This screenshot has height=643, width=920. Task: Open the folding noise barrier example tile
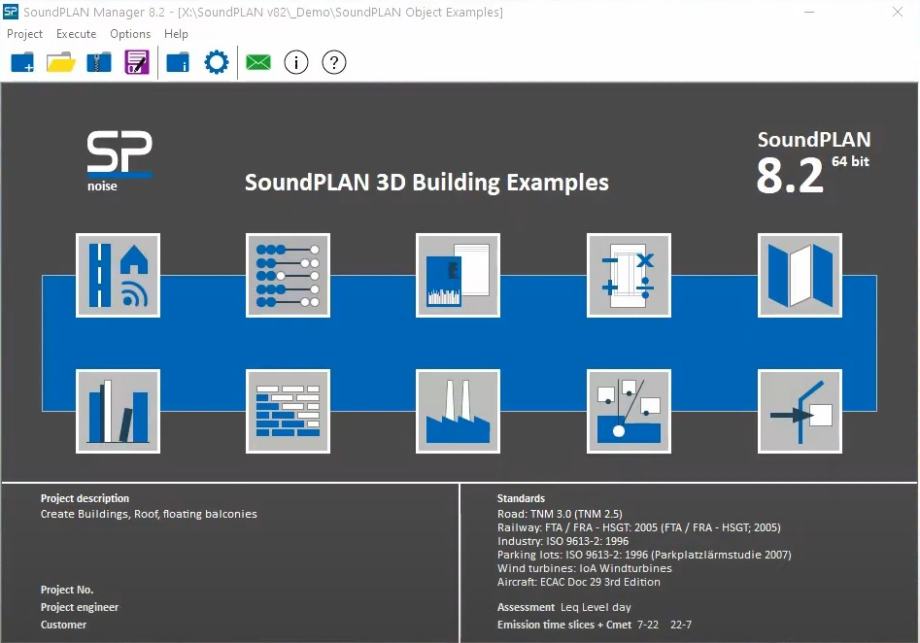click(x=798, y=272)
